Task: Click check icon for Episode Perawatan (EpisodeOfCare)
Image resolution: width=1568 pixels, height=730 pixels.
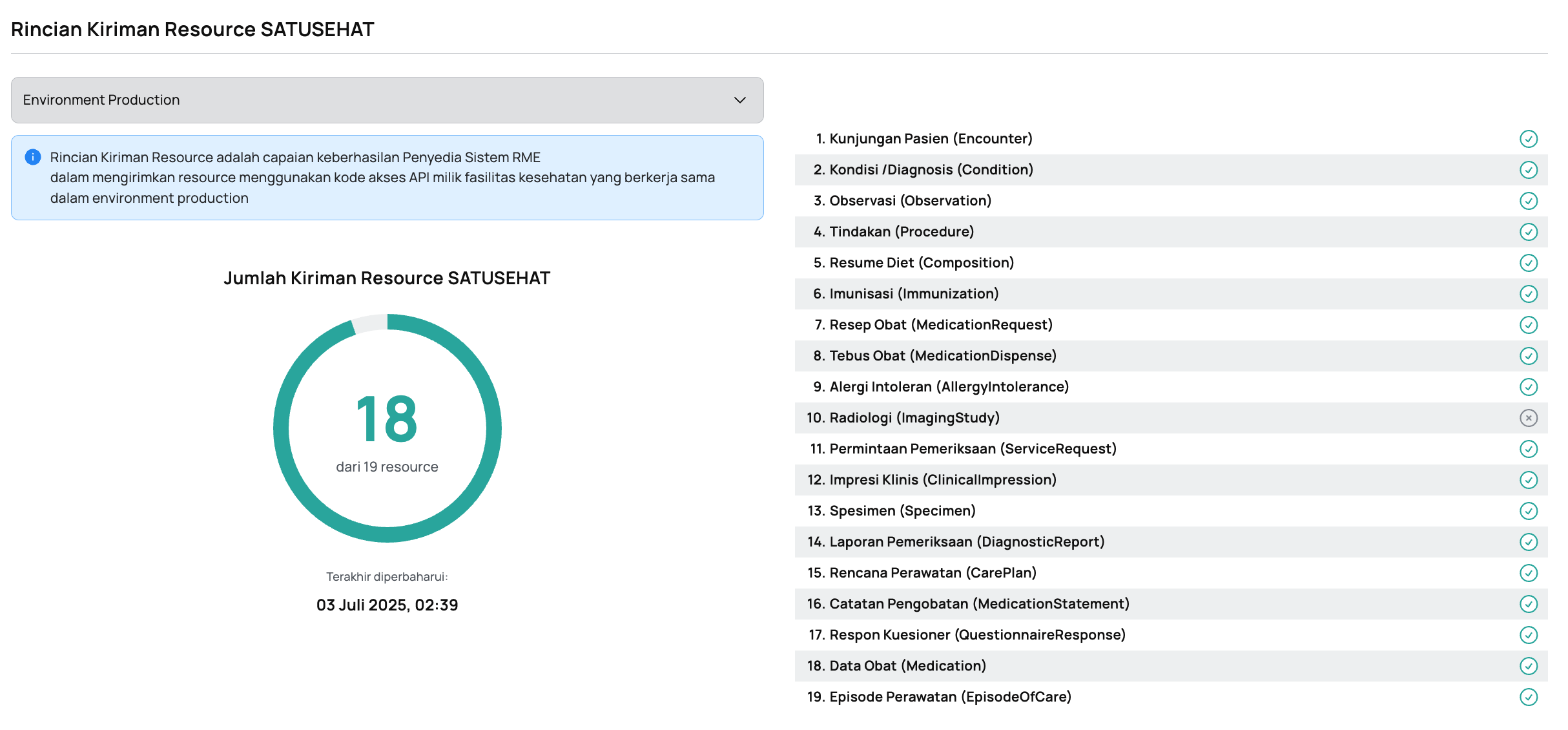Action: click(1528, 697)
